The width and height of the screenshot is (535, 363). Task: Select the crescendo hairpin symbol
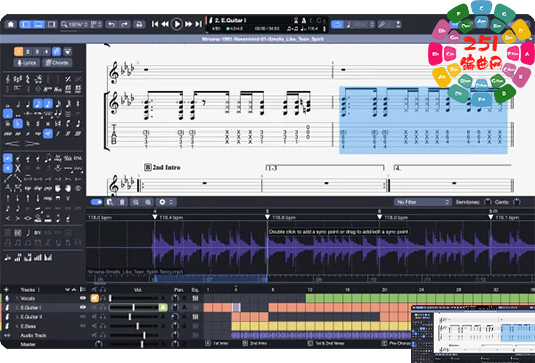13,144
